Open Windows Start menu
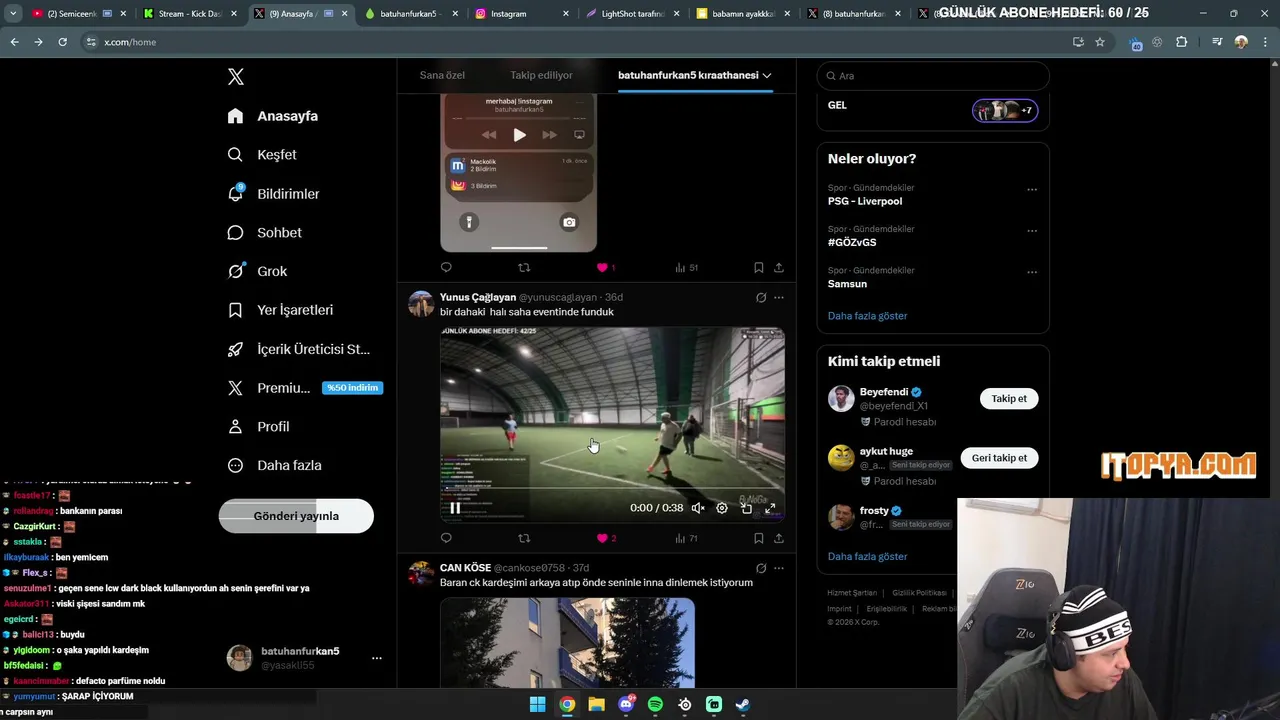The height and width of the screenshot is (720, 1280). pyautogui.click(x=537, y=704)
